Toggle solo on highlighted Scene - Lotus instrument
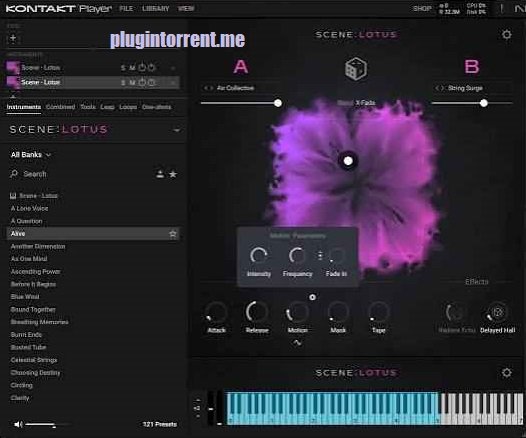The height and width of the screenshot is (438, 526). (123, 83)
